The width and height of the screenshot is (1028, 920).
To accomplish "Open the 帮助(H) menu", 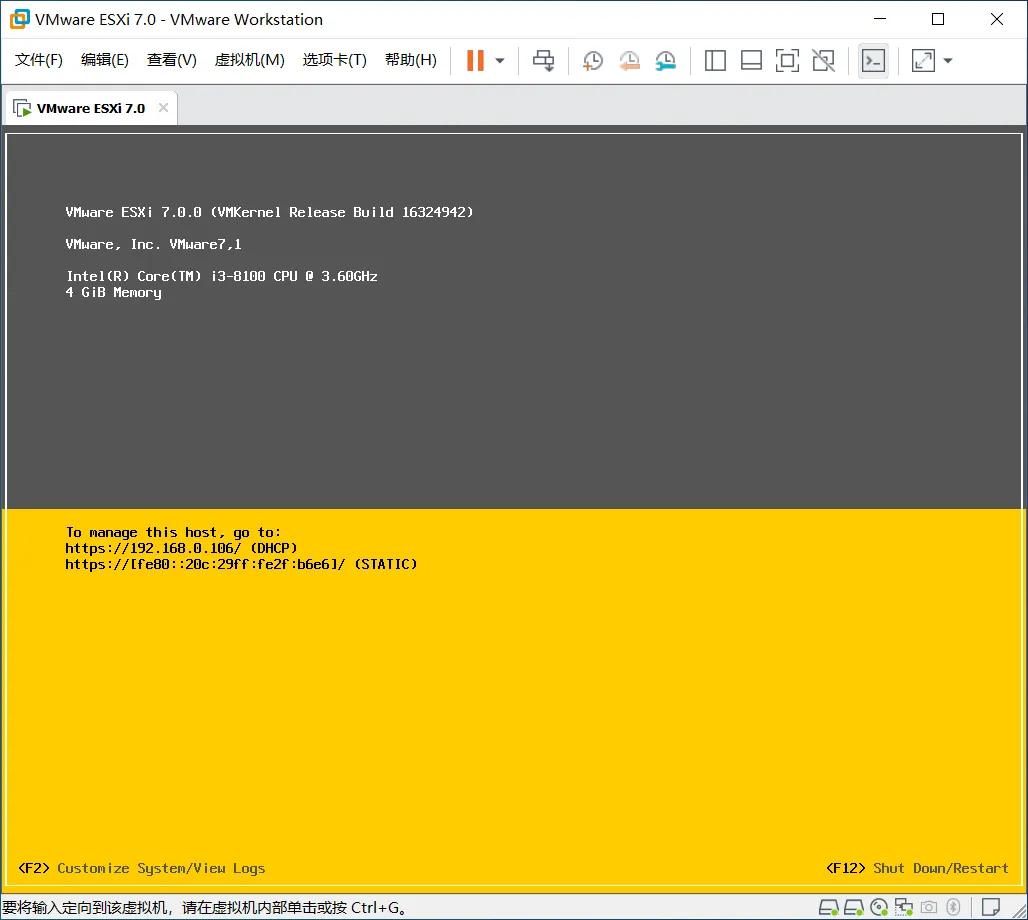I will tap(410, 59).
